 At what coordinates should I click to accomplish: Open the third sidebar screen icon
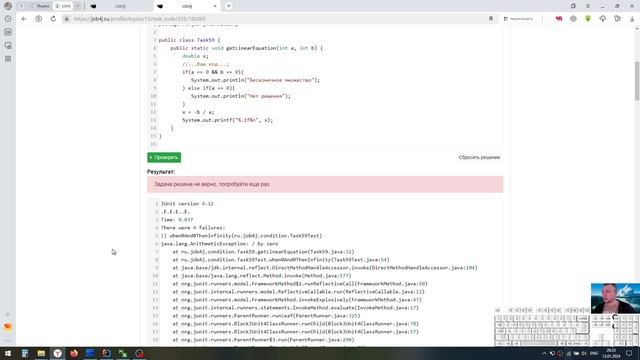[8, 45]
